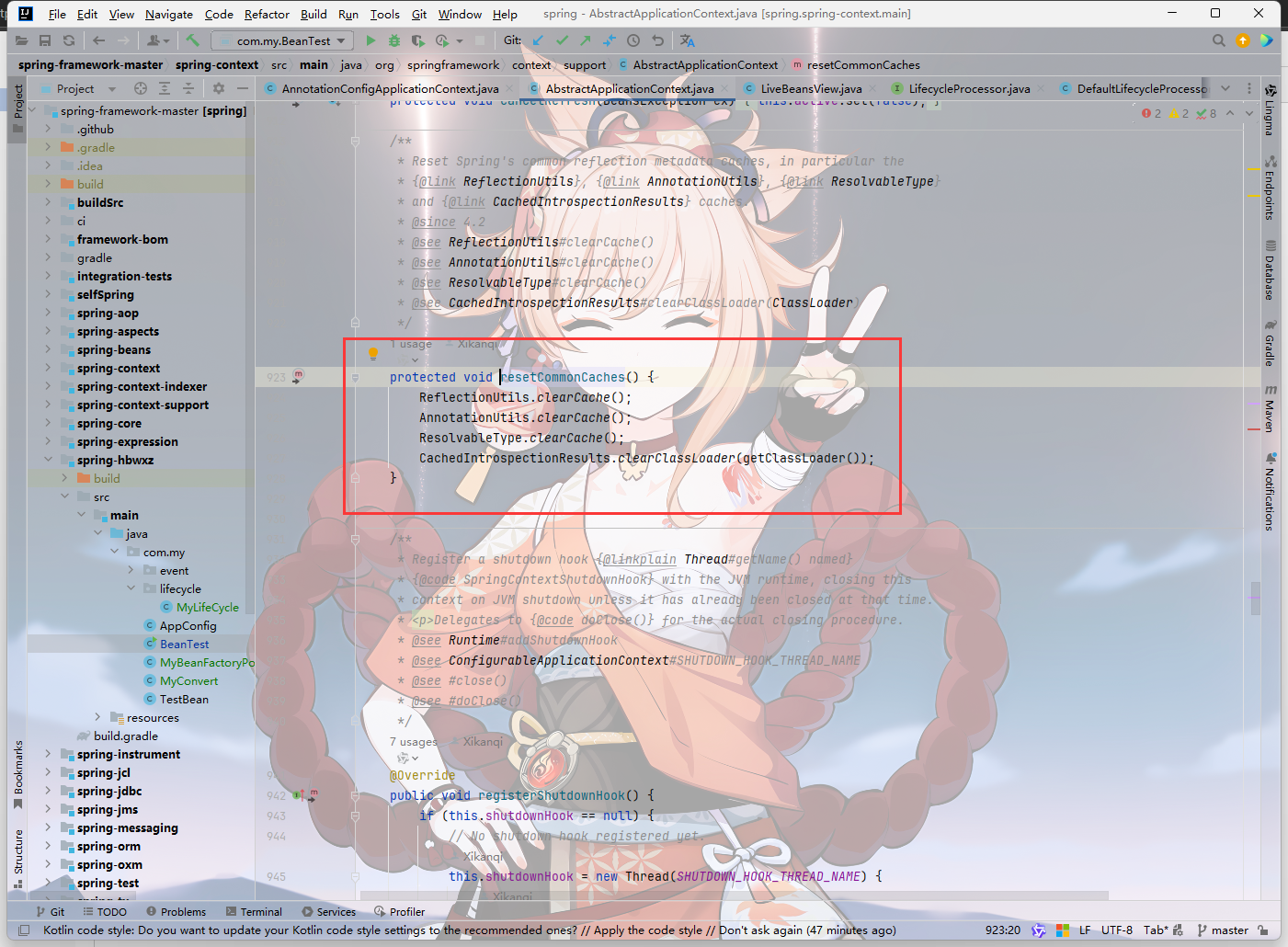Click Expand All icon in Project panel
Image resolution: width=1288 pixels, height=947 pixels.
165,88
